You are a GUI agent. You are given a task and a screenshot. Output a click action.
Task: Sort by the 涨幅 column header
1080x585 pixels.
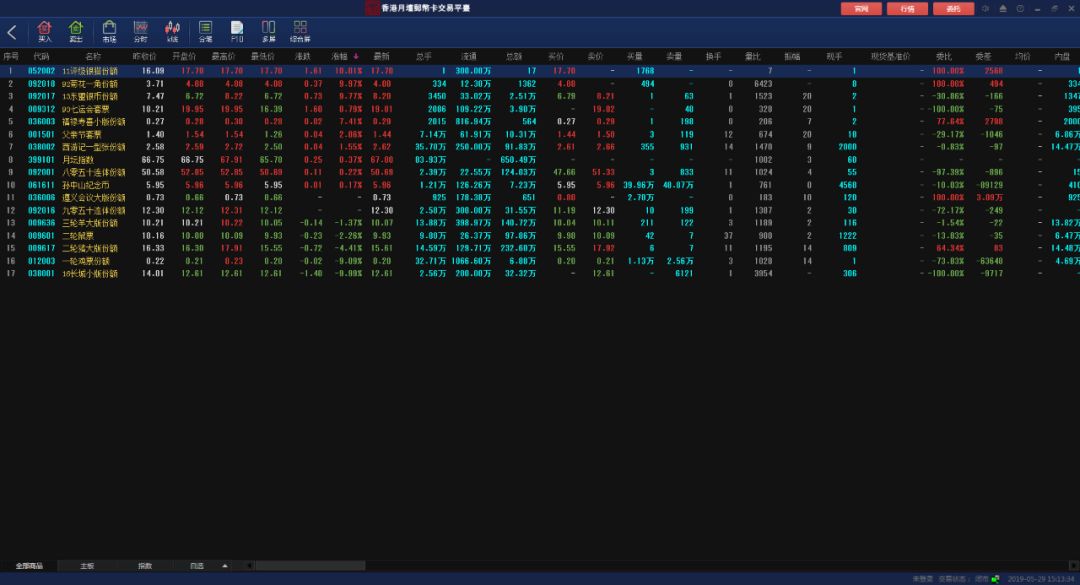click(344, 57)
